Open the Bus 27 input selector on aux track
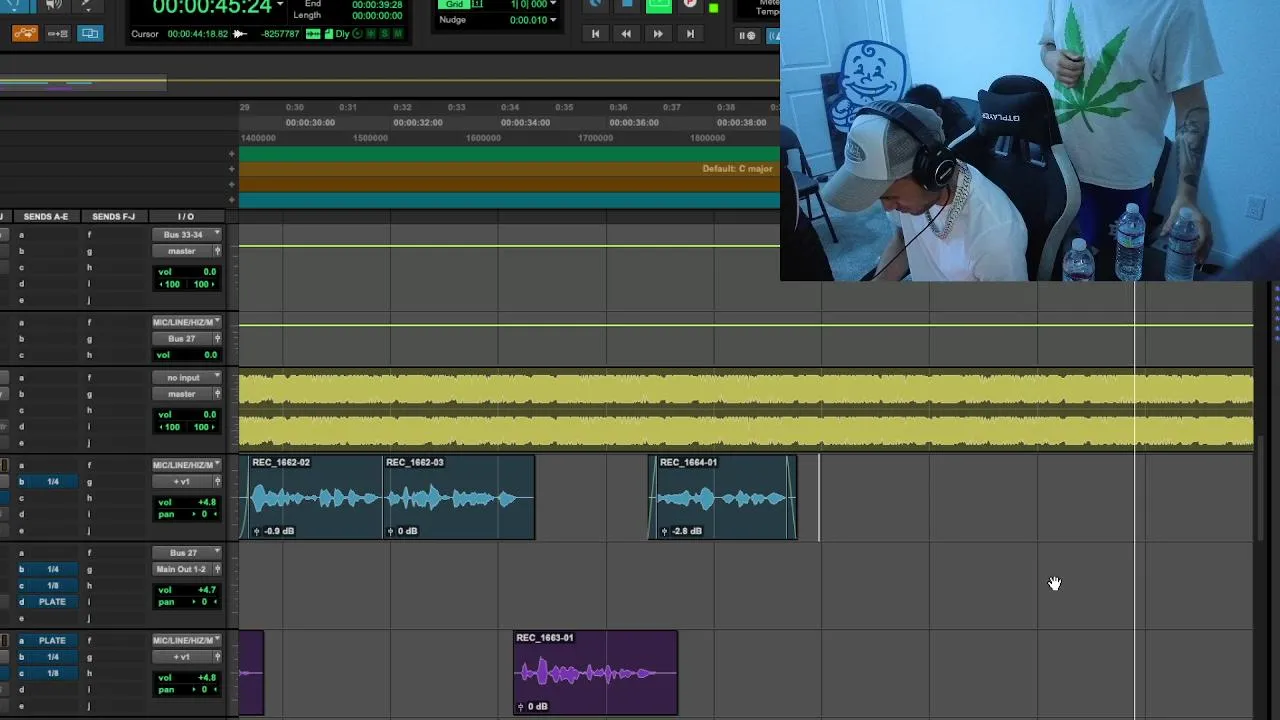This screenshot has height=720, width=1280. (x=187, y=552)
